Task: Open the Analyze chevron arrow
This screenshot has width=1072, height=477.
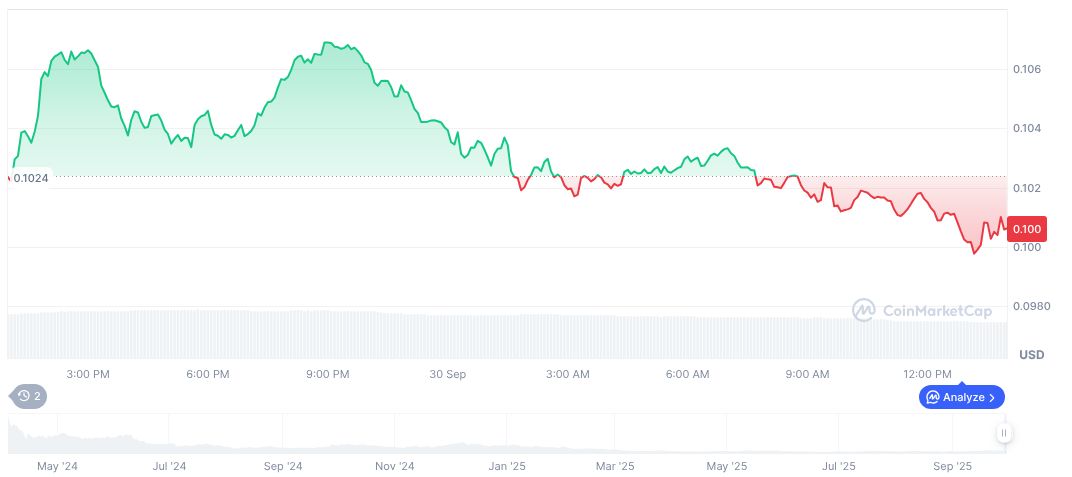Action: pos(992,397)
